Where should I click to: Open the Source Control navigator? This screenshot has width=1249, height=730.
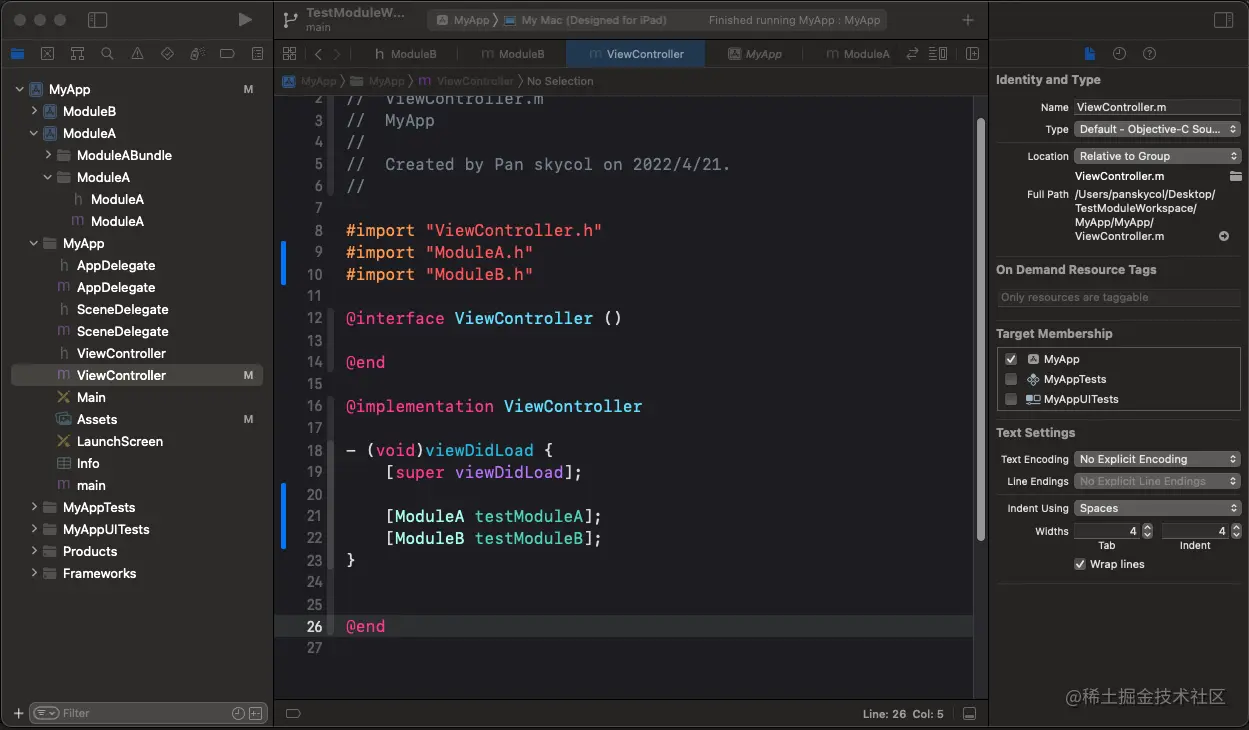(47, 54)
